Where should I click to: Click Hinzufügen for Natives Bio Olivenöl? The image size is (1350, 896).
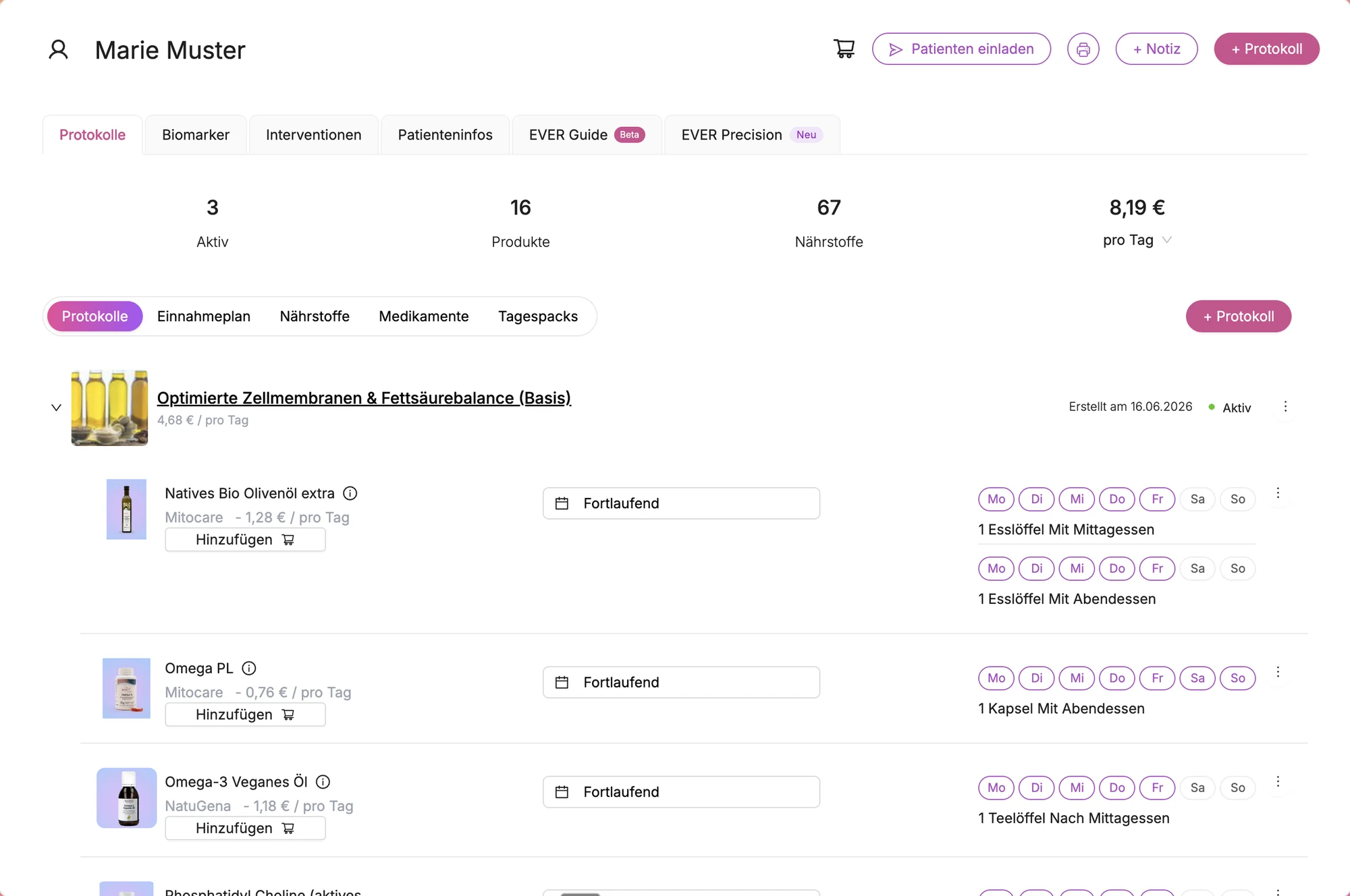(x=245, y=540)
